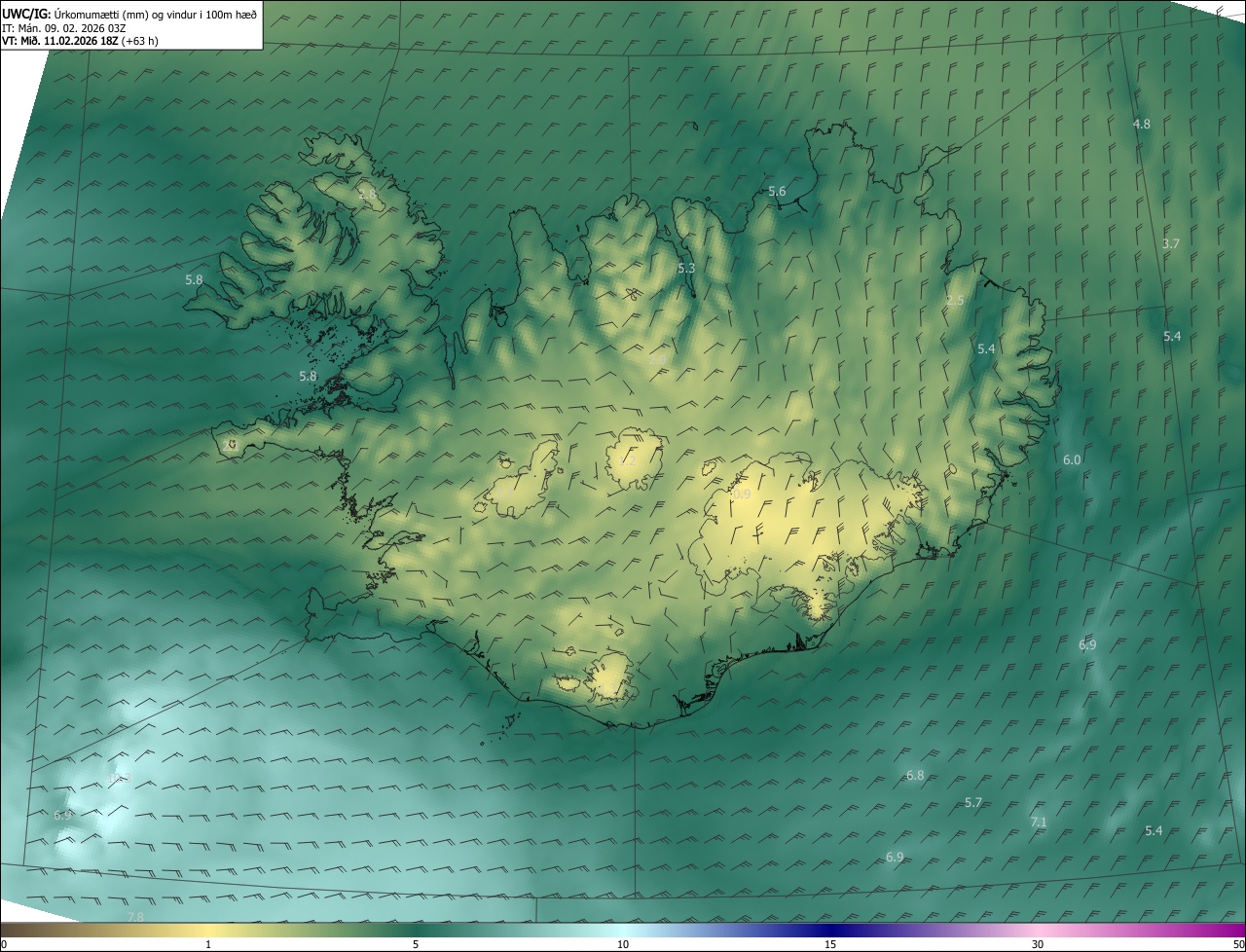Click the colorbar tick label 50
1246x952 pixels.
tap(1238, 944)
